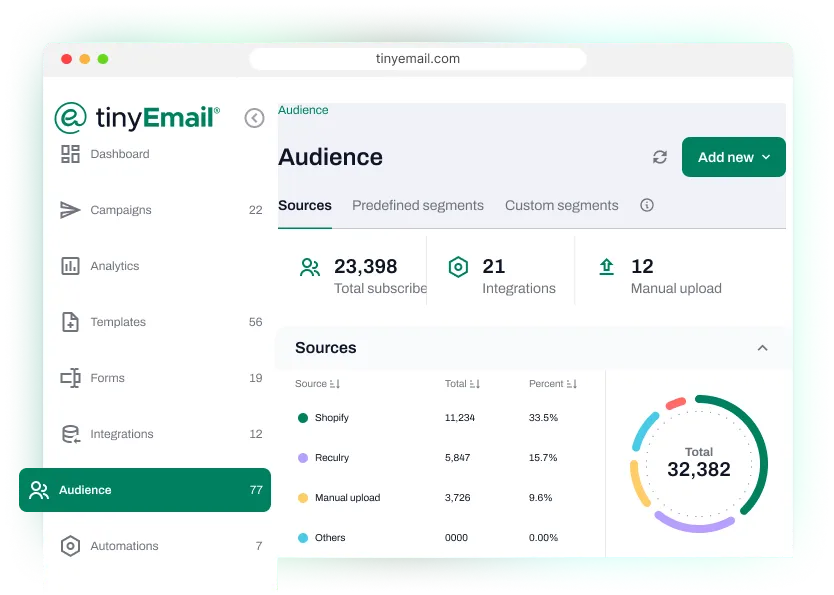Click the info icon beside Custom segments
The width and height of the screenshot is (834, 595).
[x=647, y=205]
